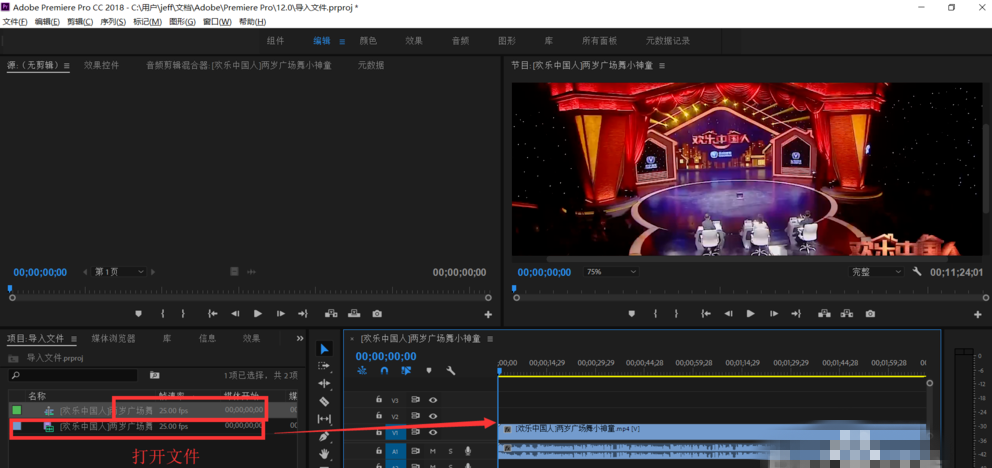The image size is (992, 468).
Task: Open timeline display settings wrench
Action: tap(451, 371)
